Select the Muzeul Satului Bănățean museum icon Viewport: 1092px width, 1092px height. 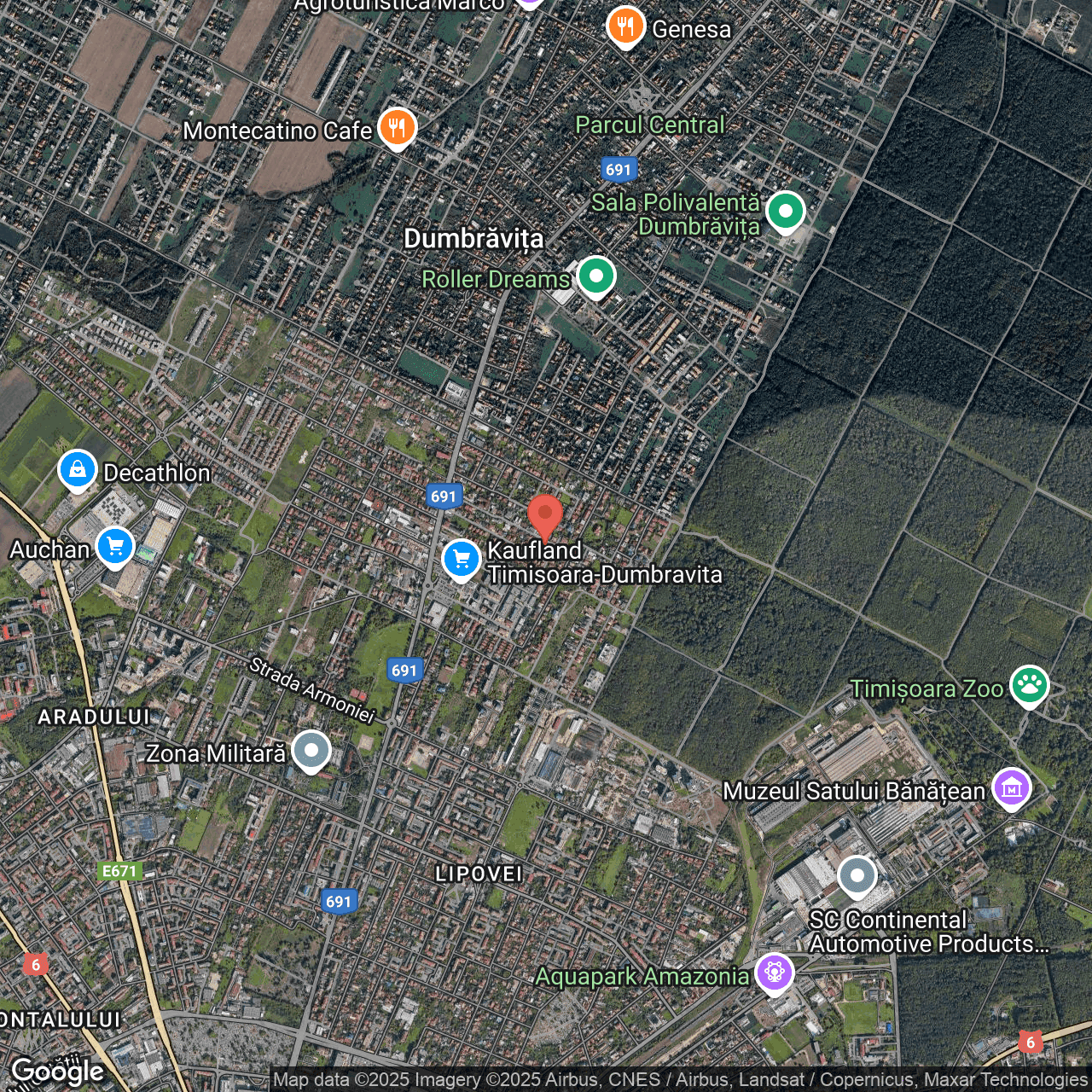[x=1011, y=788]
